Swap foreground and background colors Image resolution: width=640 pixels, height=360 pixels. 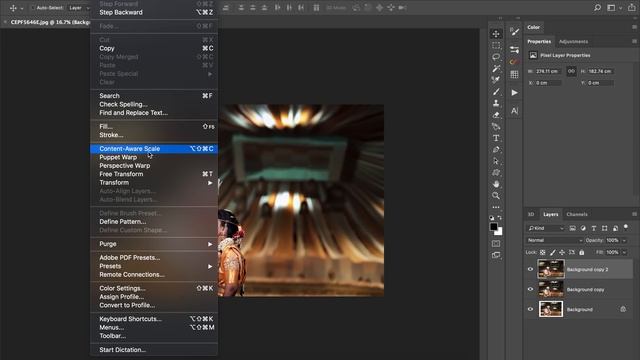[x=500, y=218]
